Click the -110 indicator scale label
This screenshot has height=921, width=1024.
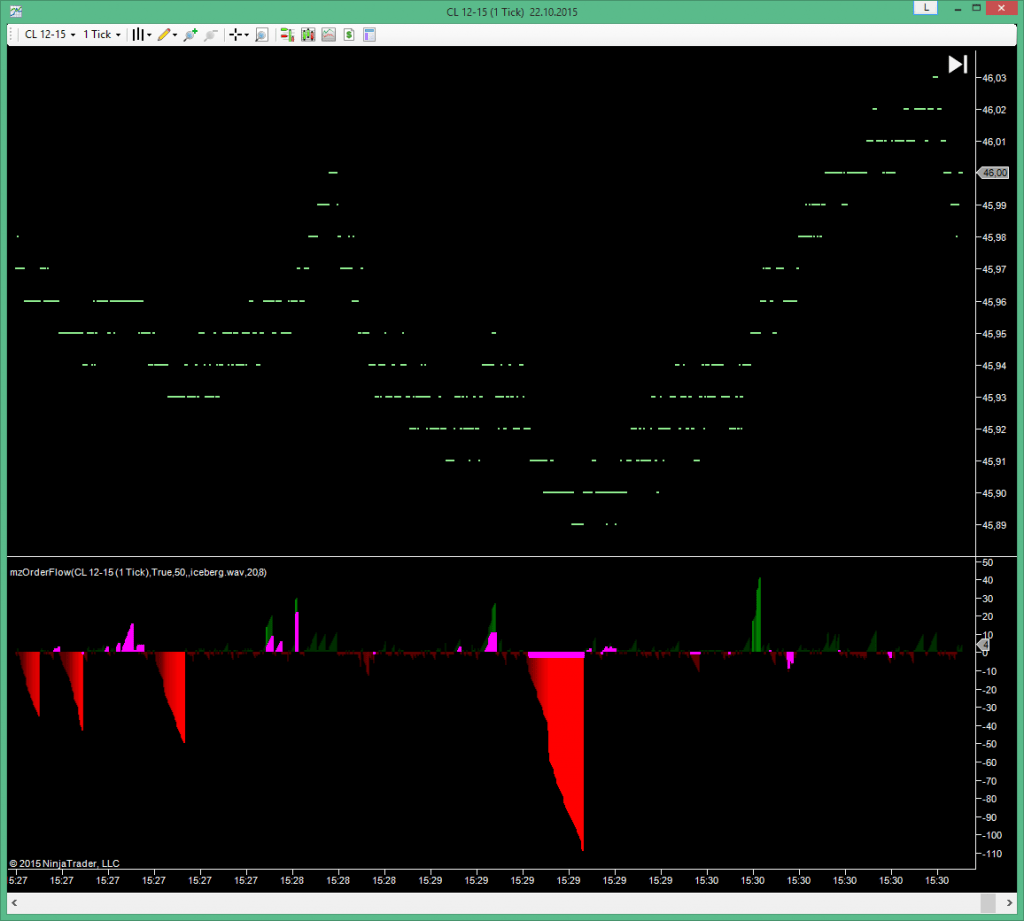pos(992,853)
